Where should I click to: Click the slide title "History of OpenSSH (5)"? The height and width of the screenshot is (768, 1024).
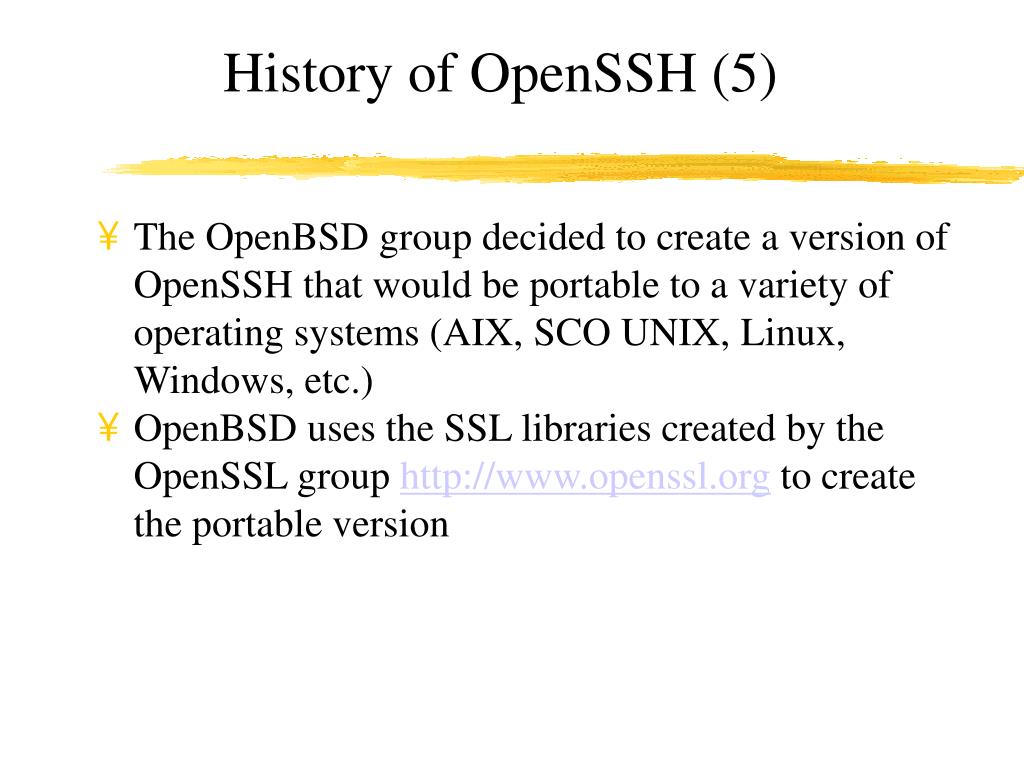500,74
